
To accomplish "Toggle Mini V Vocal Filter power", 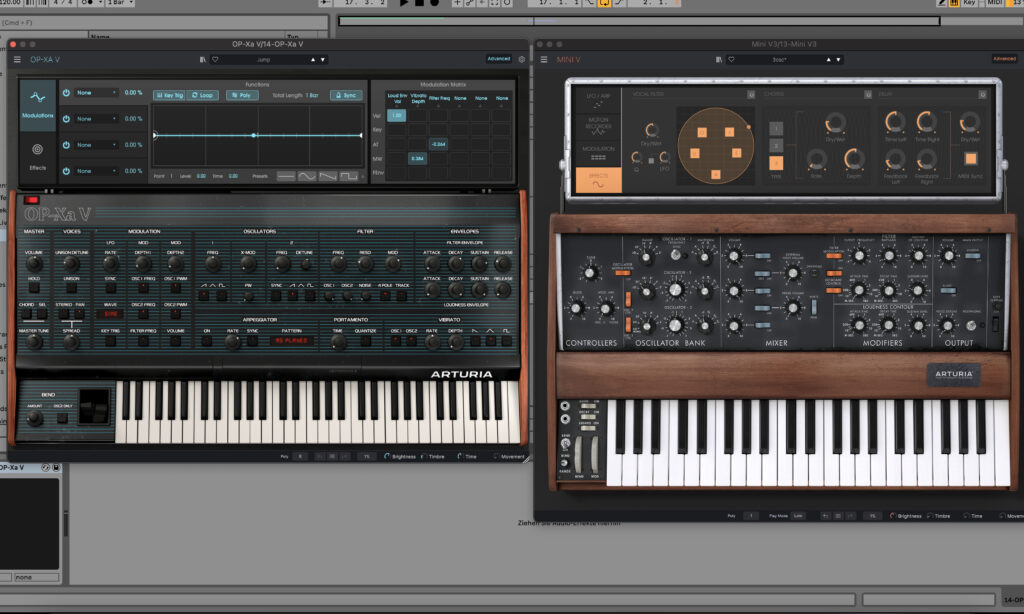I will click(x=751, y=95).
